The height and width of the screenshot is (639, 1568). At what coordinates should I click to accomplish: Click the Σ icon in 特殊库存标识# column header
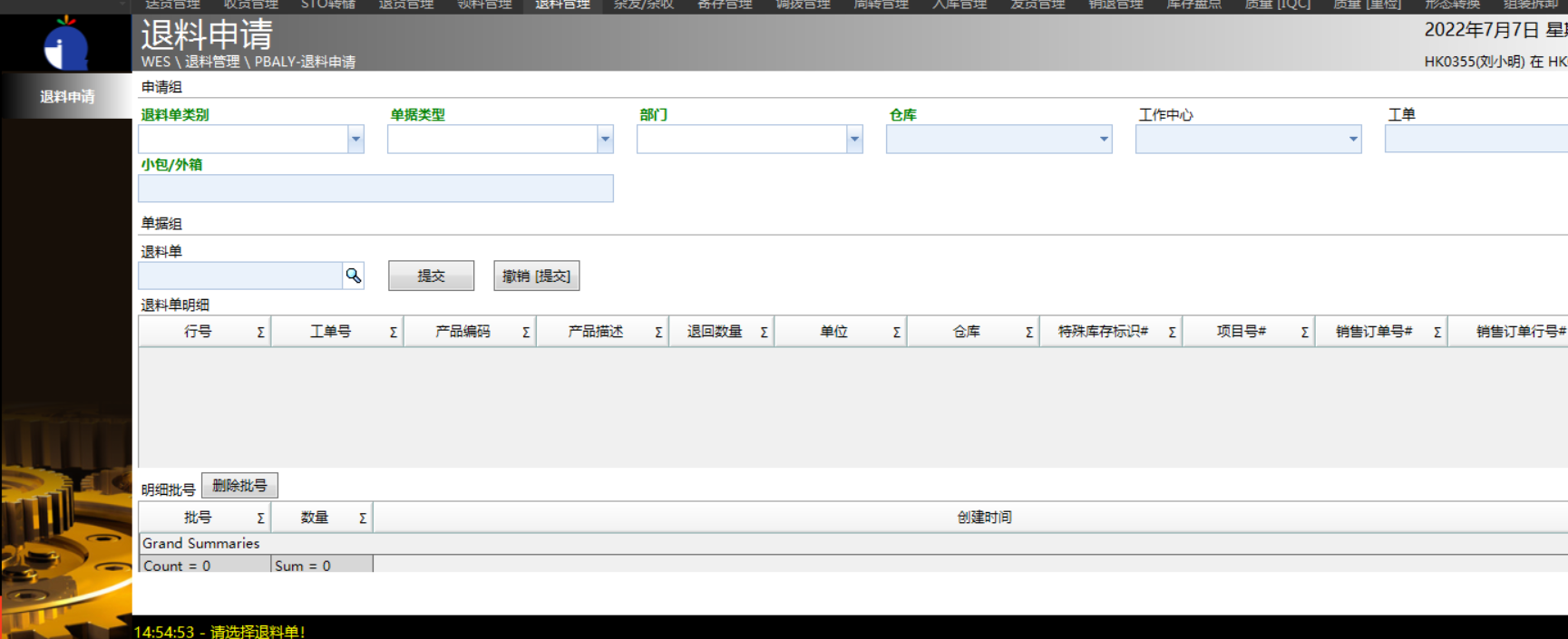[x=1172, y=333]
